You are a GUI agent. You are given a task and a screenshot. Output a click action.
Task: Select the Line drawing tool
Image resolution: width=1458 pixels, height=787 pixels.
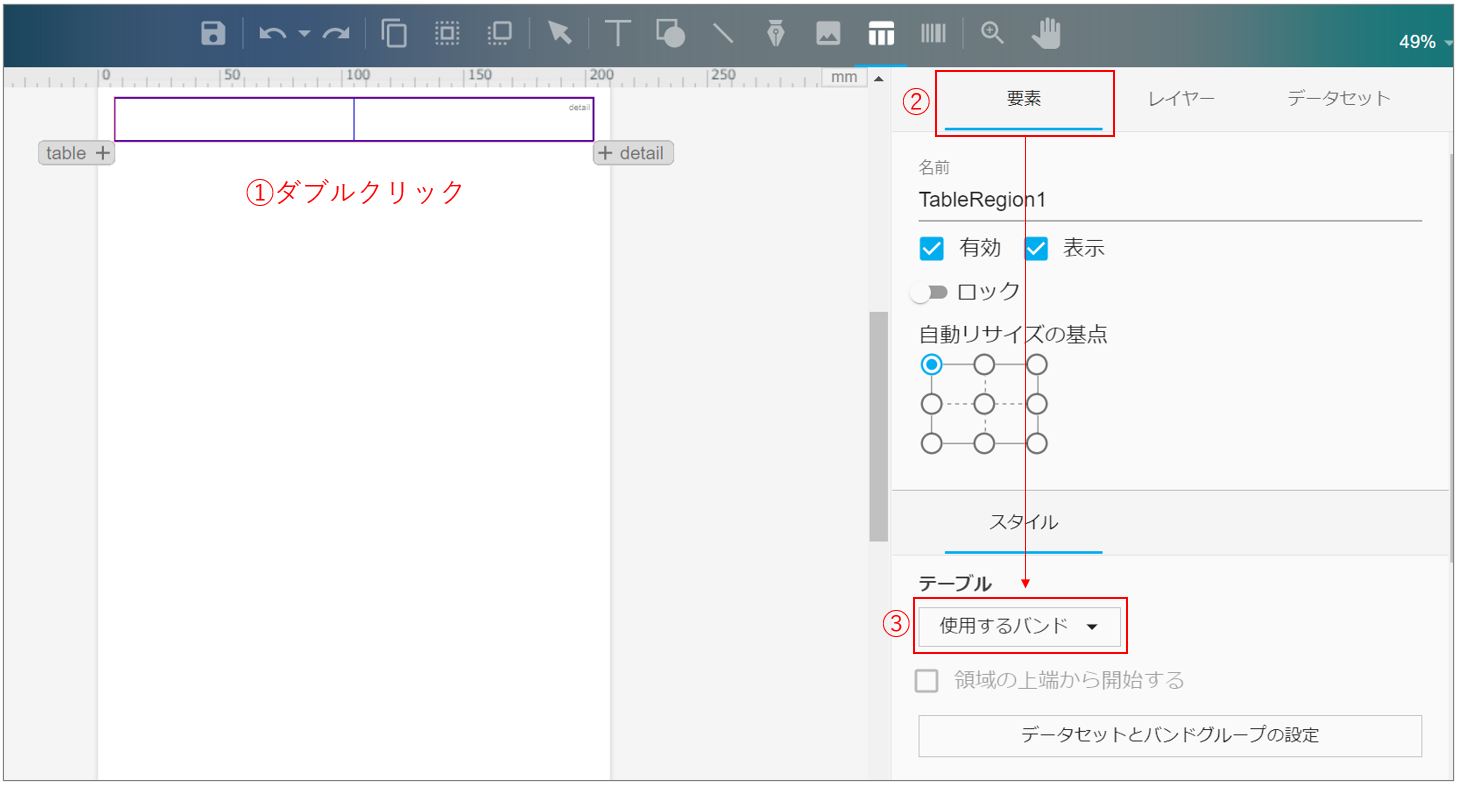point(723,33)
